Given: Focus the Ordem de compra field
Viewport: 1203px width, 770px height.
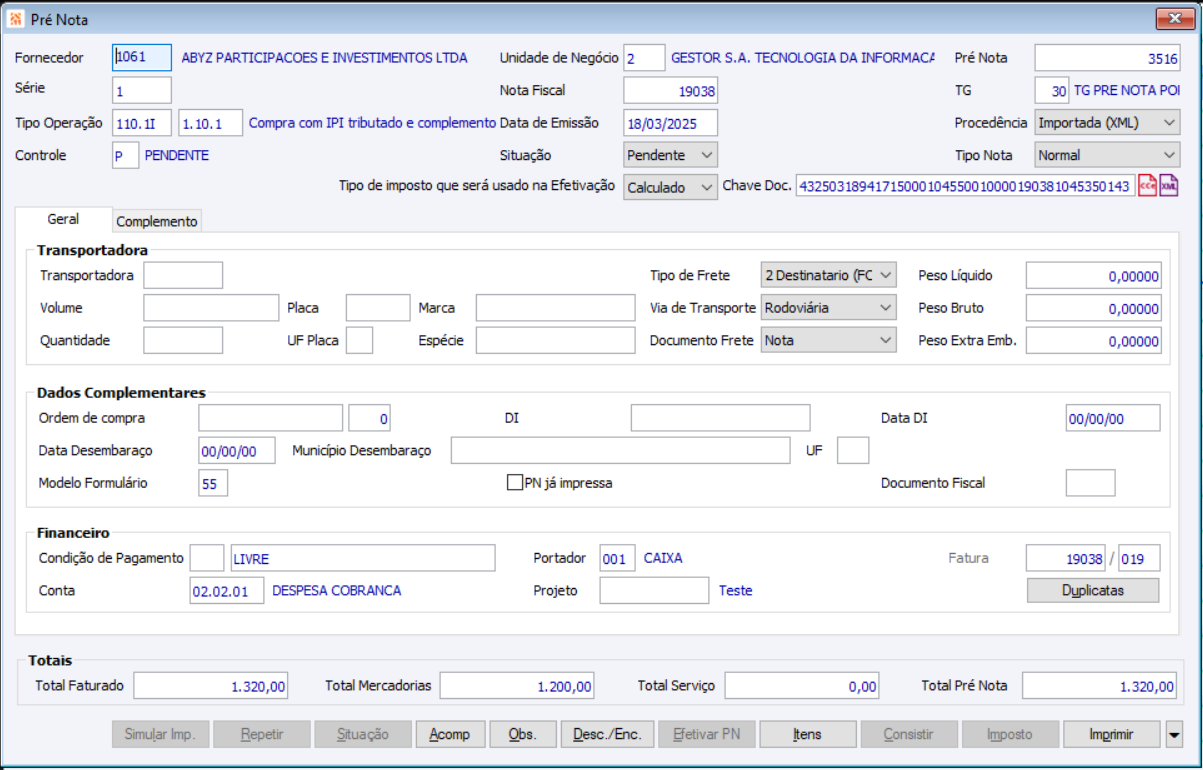Looking at the screenshot, I should click(x=270, y=418).
